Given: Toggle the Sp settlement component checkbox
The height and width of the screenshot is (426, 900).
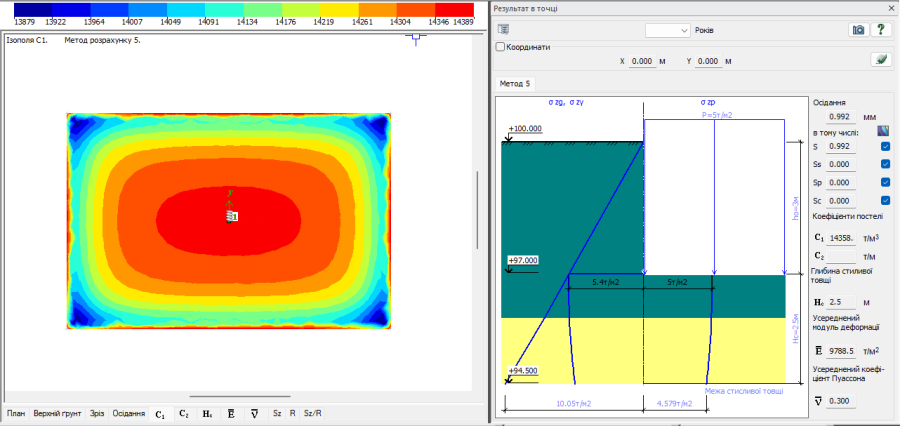Looking at the screenshot, I should point(886,182).
